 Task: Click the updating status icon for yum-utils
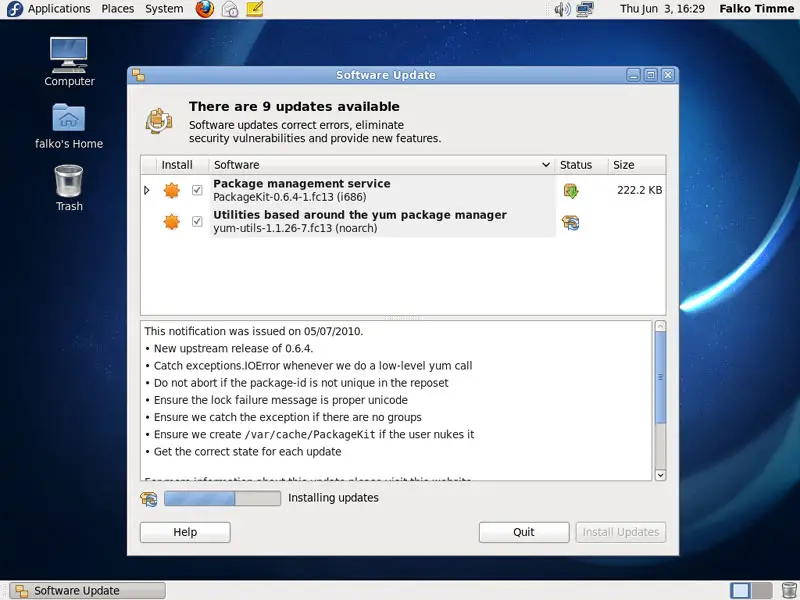coord(571,222)
